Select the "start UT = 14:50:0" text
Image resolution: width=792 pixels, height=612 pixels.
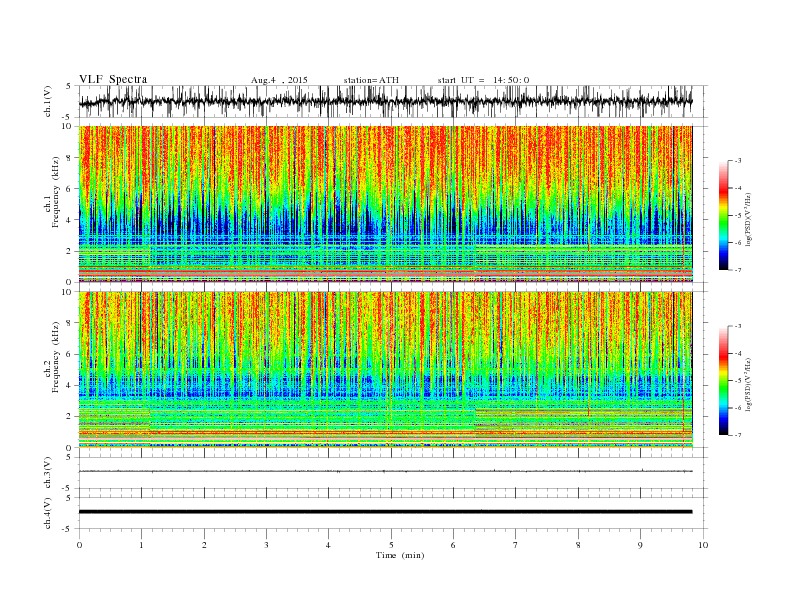pos(483,80)
